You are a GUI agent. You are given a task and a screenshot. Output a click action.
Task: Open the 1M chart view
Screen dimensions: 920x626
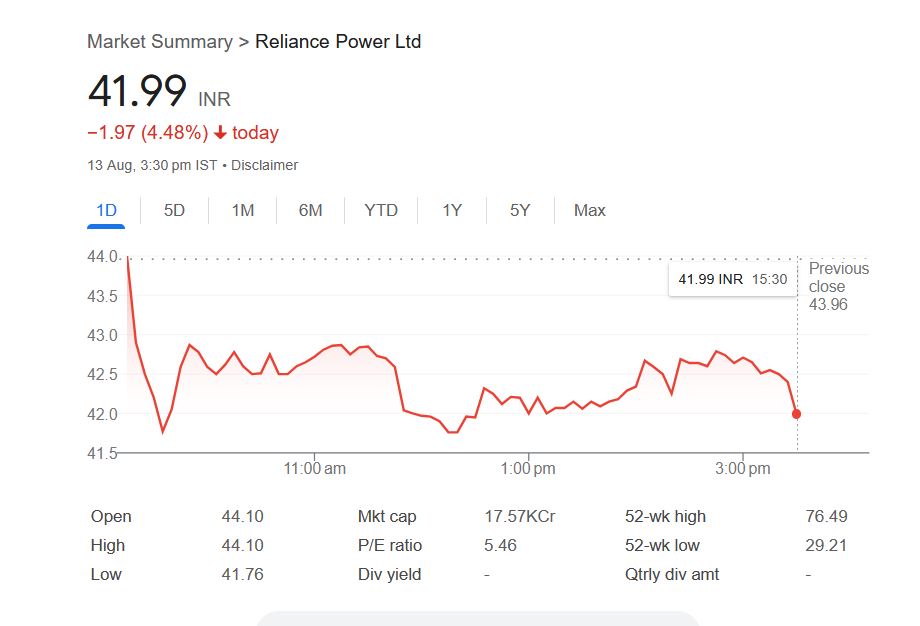(x=242, y=210)
